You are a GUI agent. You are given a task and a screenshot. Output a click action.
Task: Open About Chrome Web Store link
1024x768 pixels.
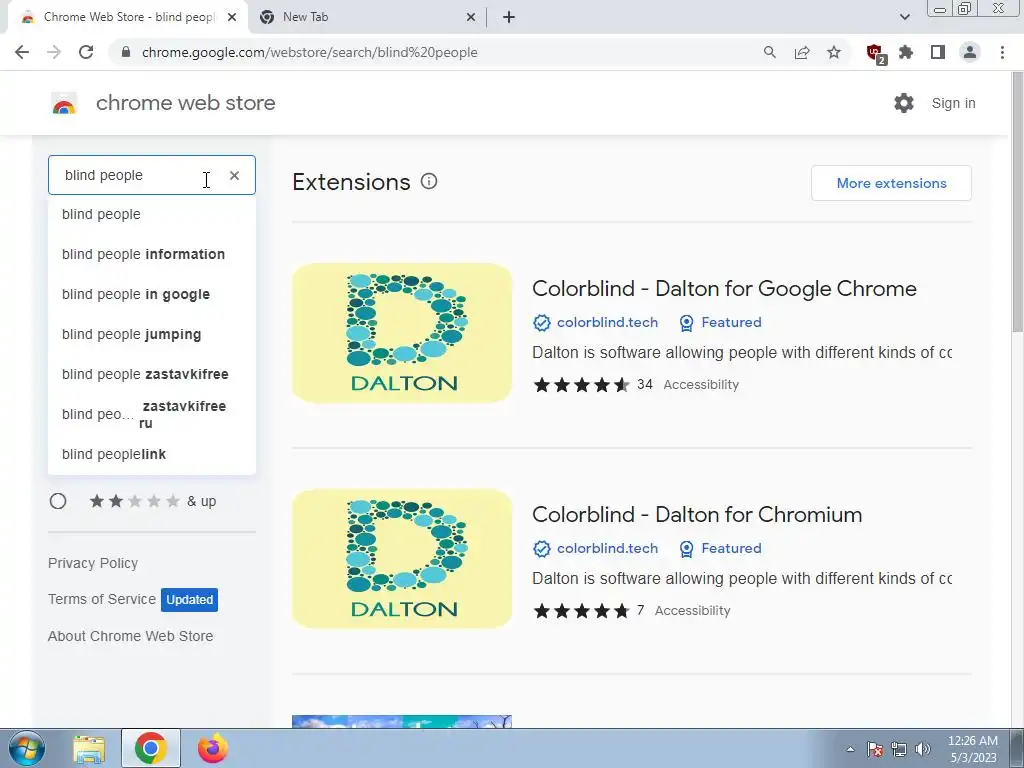point(131,636)
